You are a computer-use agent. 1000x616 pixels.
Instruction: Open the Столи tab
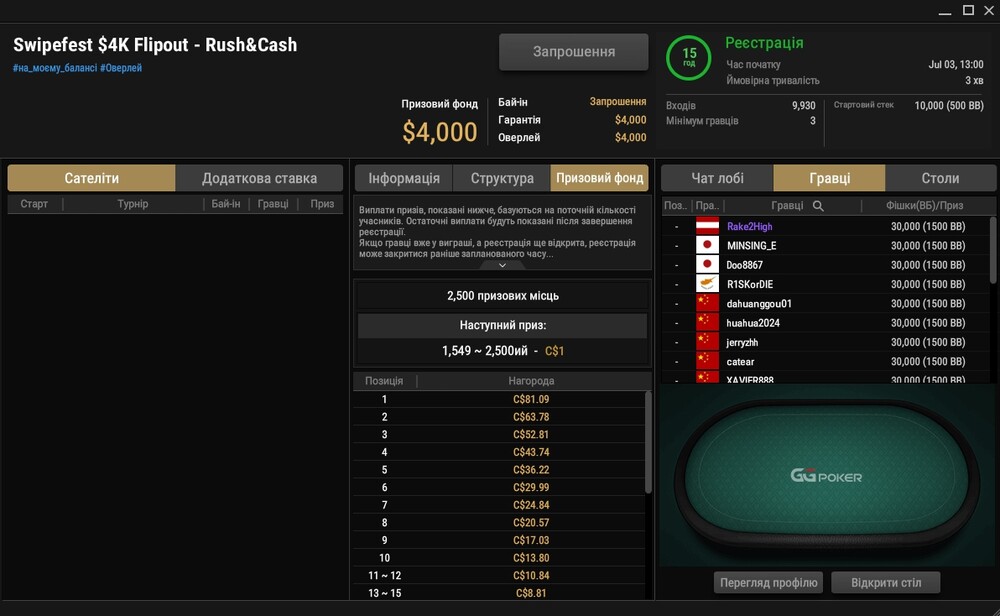tap(940, 179)
